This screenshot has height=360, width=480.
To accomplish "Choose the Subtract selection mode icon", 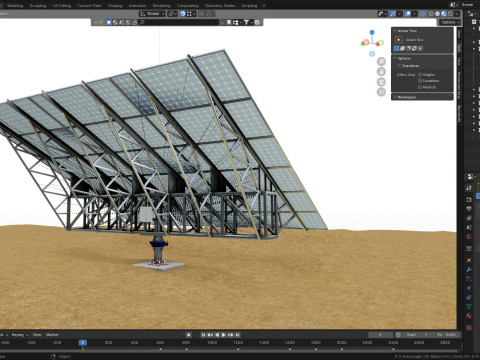I will [409, 48].
